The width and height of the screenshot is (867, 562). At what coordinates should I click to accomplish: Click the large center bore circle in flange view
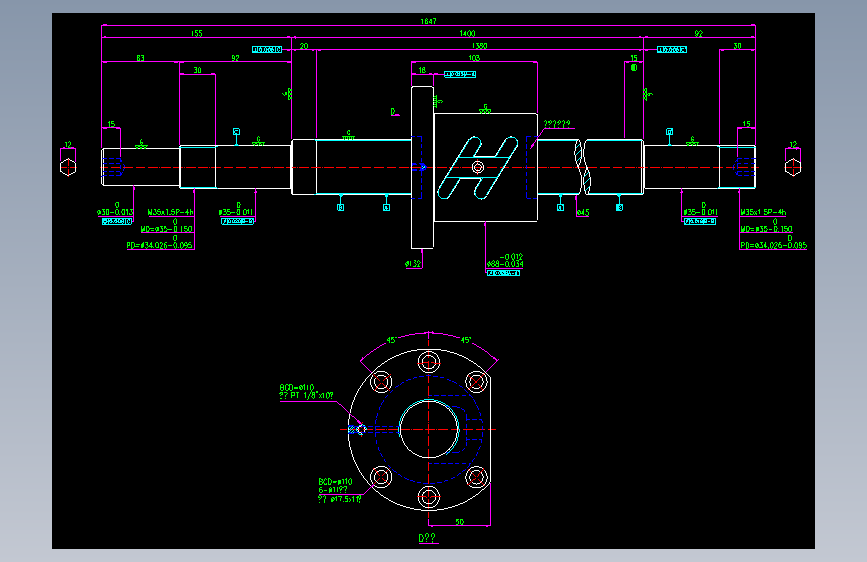(429, 429)
